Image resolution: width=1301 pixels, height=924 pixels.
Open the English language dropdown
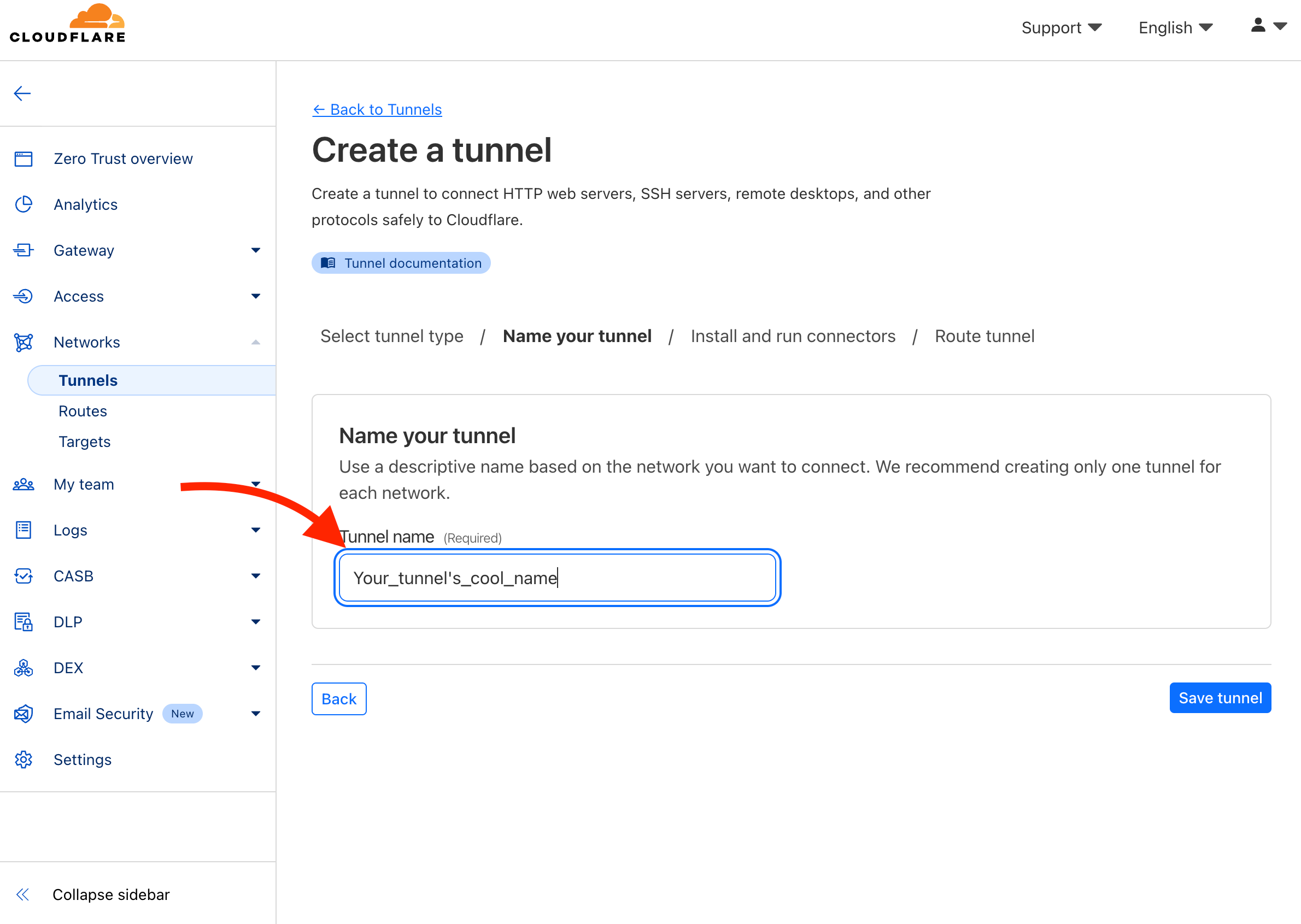(1175, 27)
